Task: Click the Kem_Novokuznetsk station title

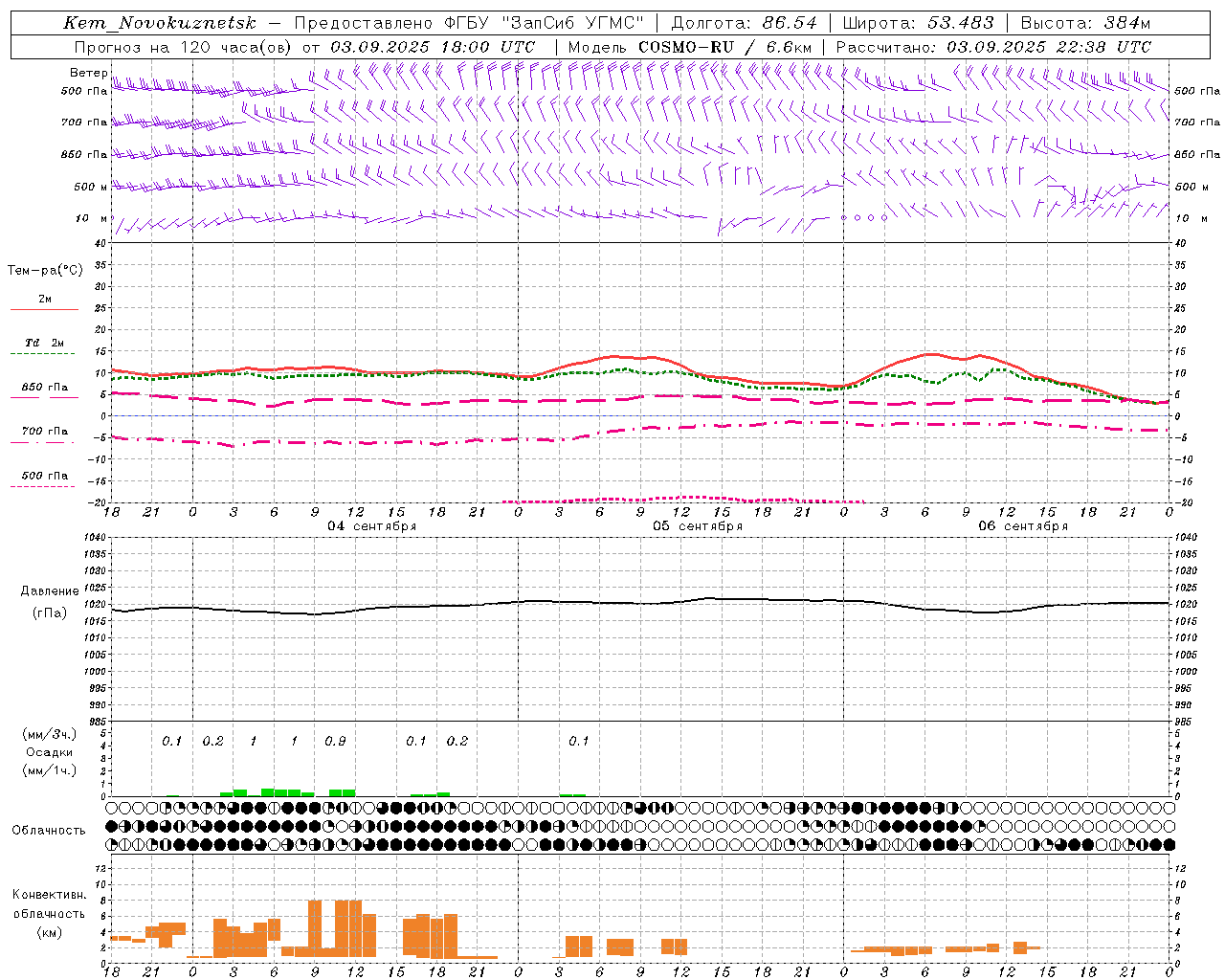Action: tap(160, 23)
